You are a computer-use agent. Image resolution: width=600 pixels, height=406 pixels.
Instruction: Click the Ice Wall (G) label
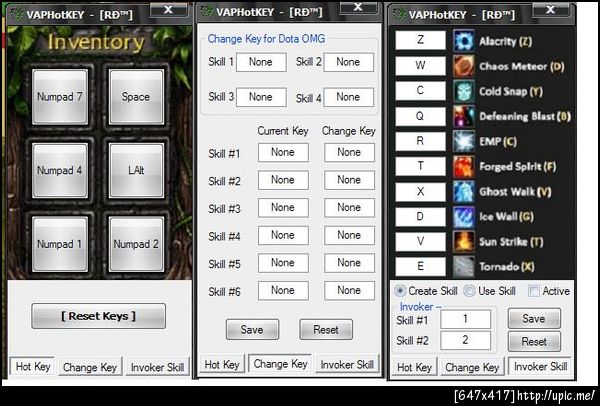506,217
